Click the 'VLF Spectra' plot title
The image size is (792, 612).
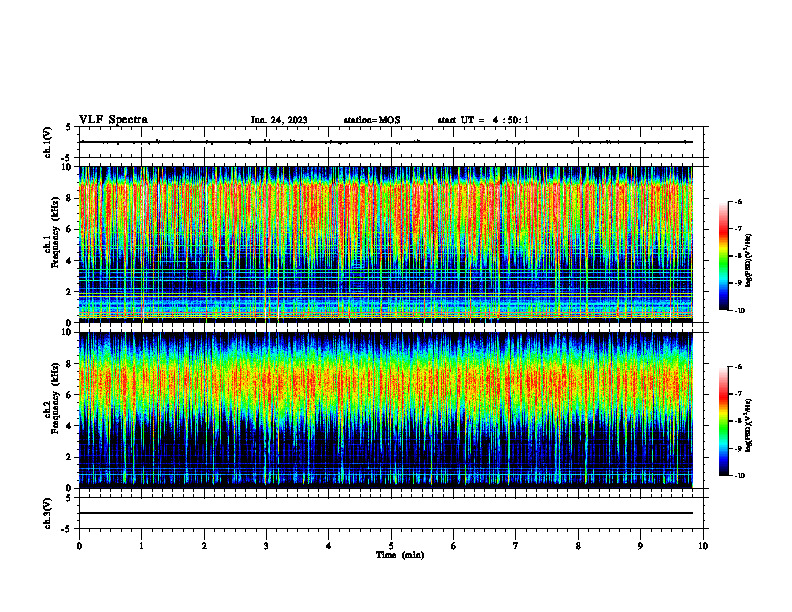pyautogui.click(x=113, y=120)
